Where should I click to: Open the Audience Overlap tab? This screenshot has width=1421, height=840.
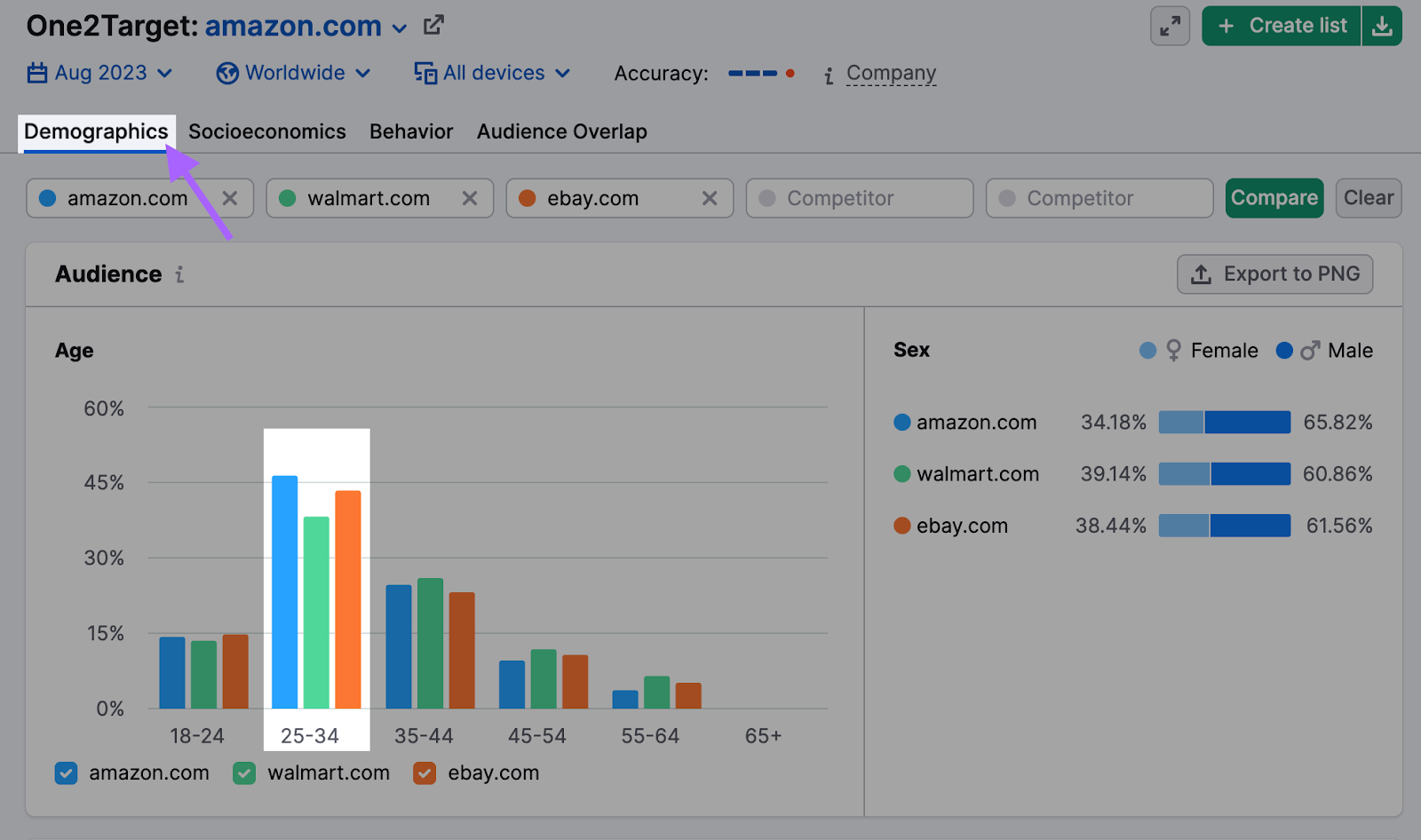click(x=562, y=131)
